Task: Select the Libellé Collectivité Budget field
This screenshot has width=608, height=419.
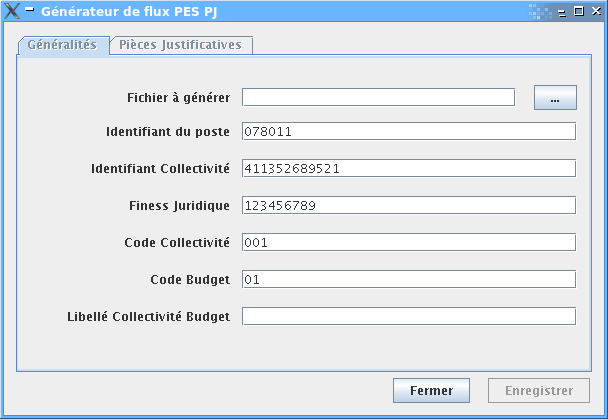Action: pyautogui.click(x=409, y=316)
